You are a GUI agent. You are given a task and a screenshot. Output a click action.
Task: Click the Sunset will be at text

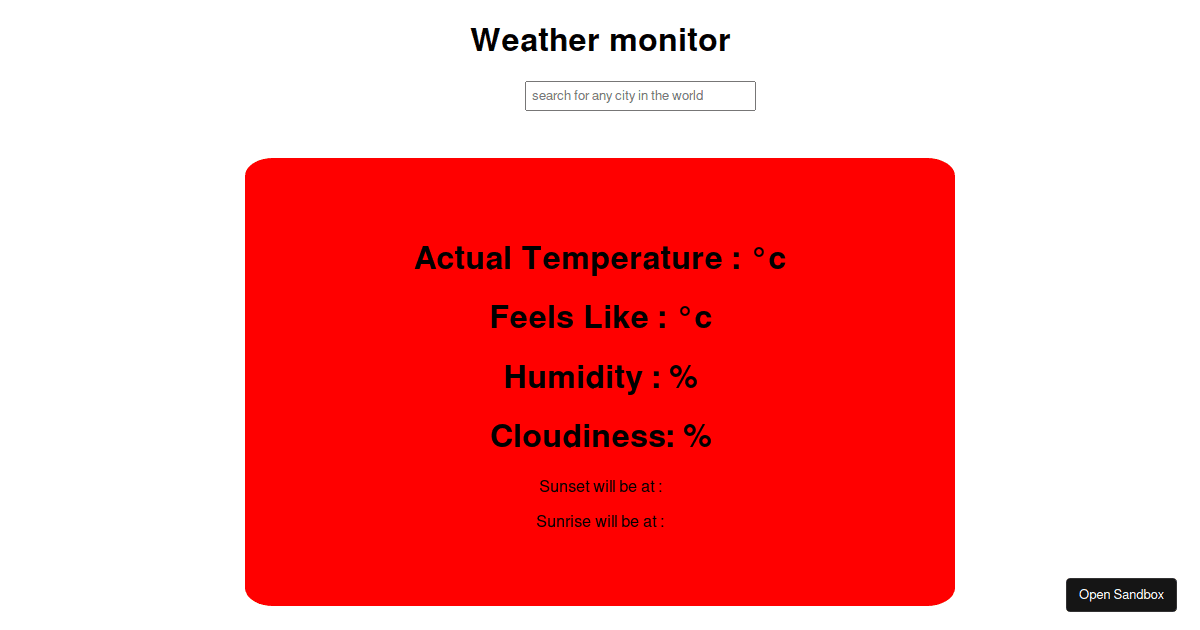(x=600, y=487)
